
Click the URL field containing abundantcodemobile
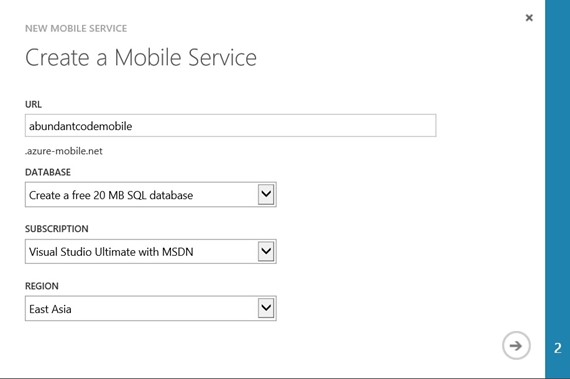230,126
